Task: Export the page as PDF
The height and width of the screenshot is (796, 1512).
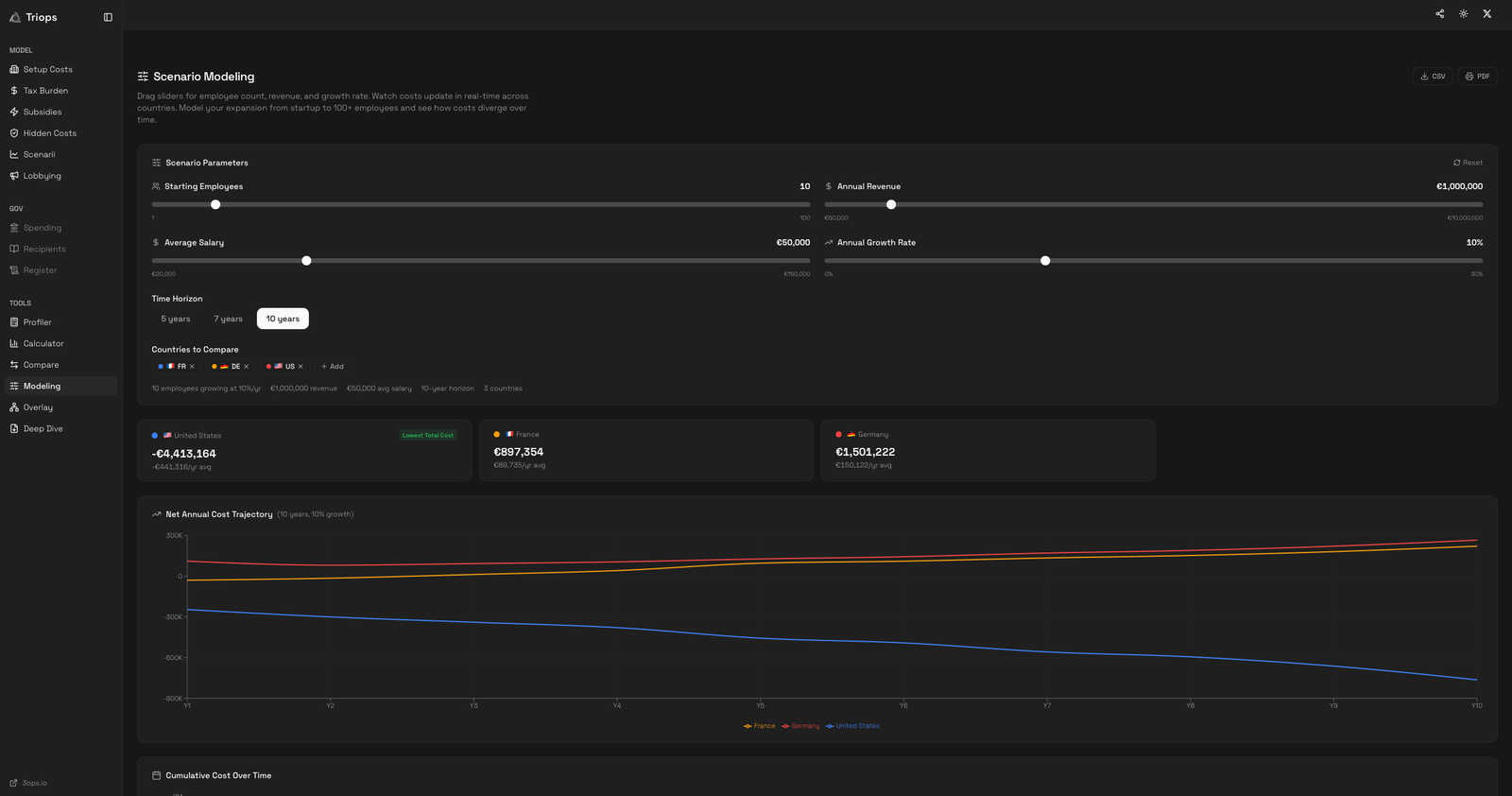Action: click(1477, 77)
